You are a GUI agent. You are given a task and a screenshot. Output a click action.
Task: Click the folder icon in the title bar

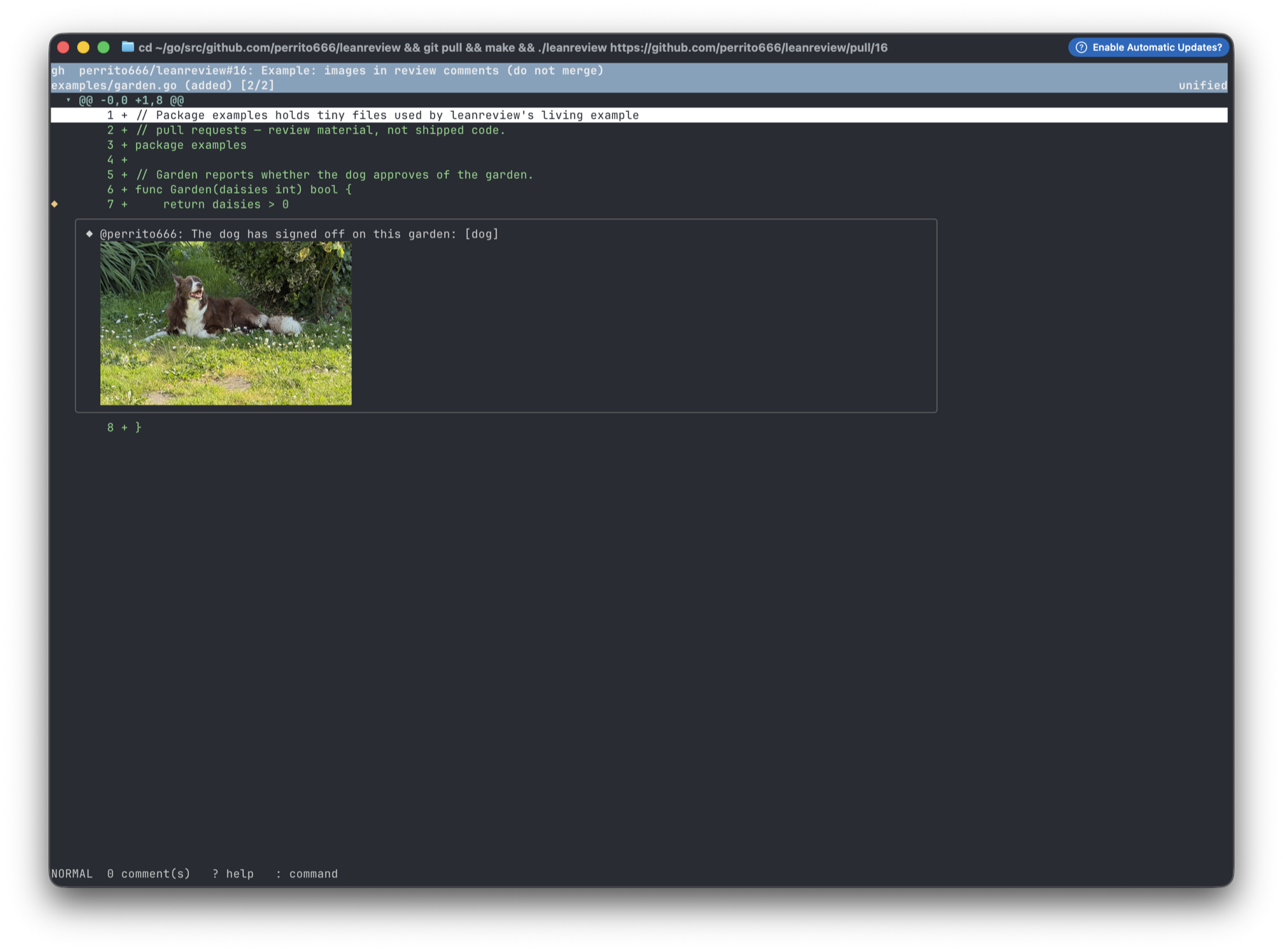pyautogui.click(x=128, y=47)
